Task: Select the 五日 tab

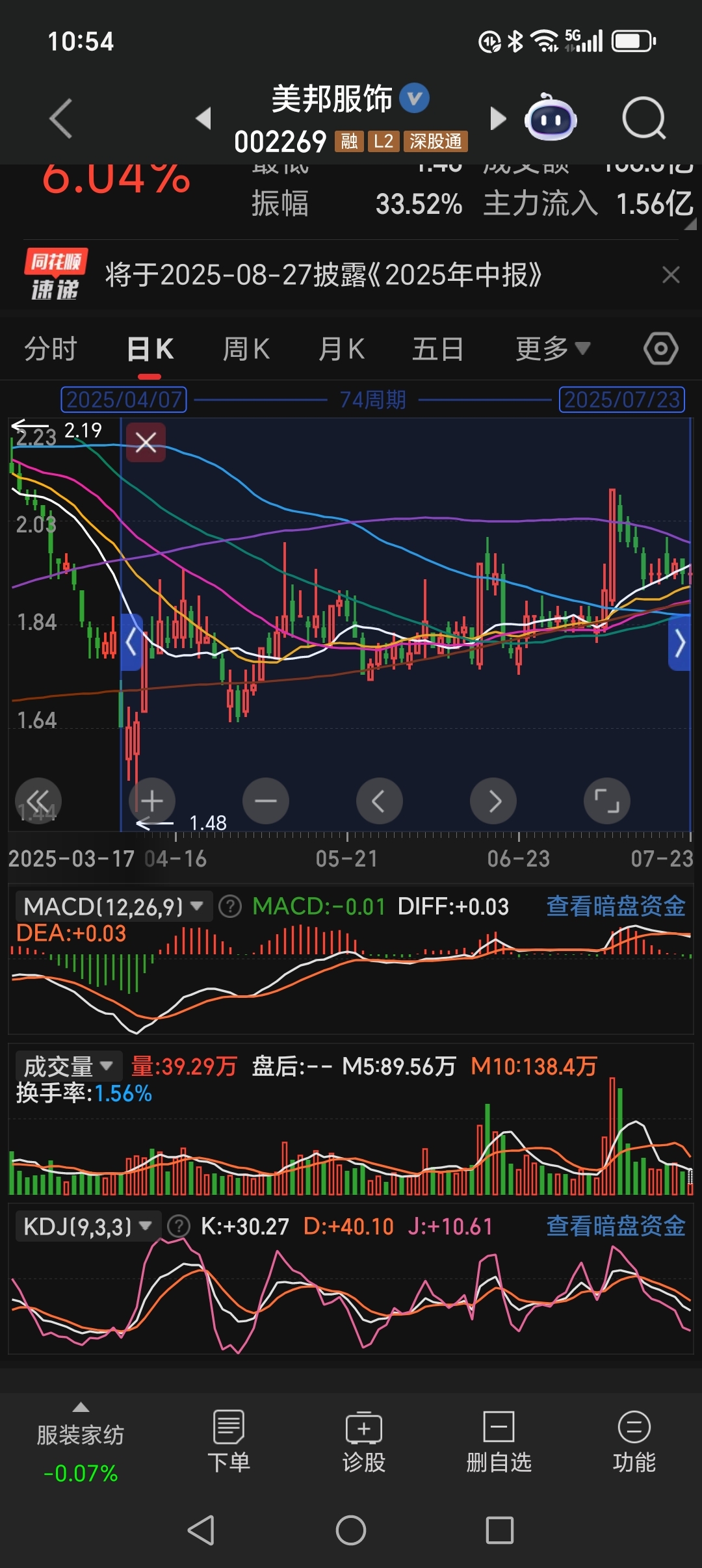Action: (438, 349)
